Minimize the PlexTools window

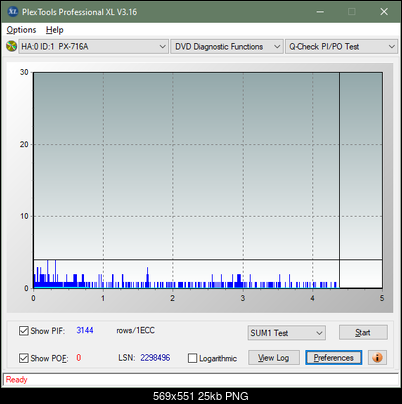click(320, 12)
